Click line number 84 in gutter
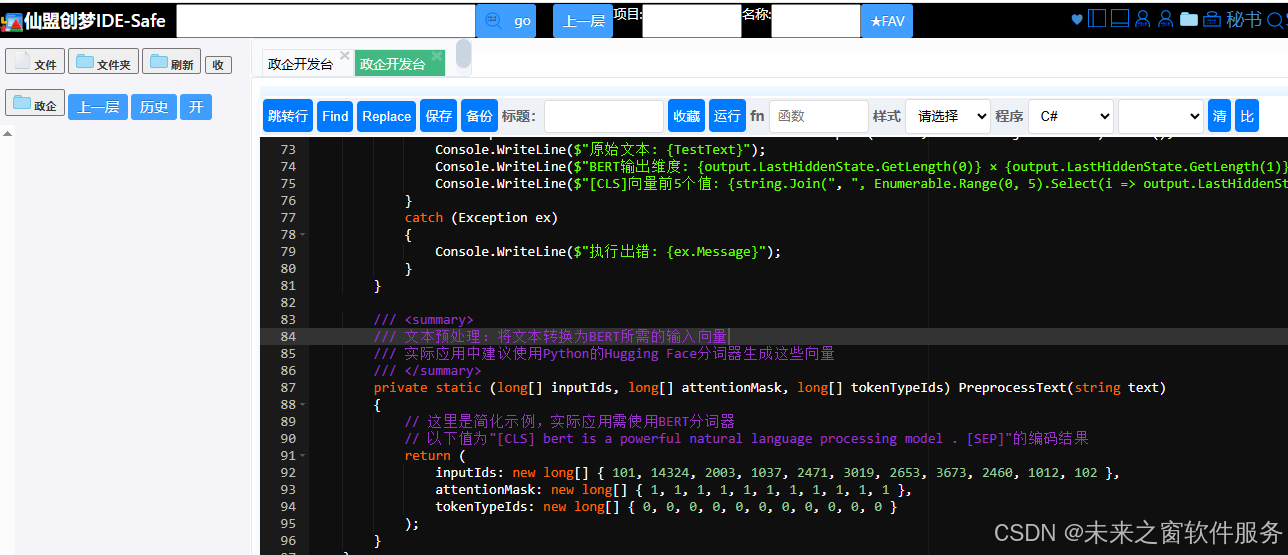Screen dimensions: 1288x555 coord(288,336)
